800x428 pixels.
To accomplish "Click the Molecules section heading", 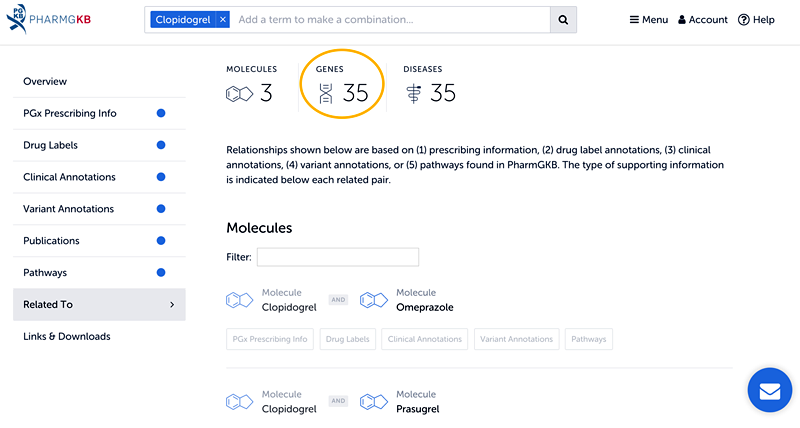I will [x=259, y=228].
